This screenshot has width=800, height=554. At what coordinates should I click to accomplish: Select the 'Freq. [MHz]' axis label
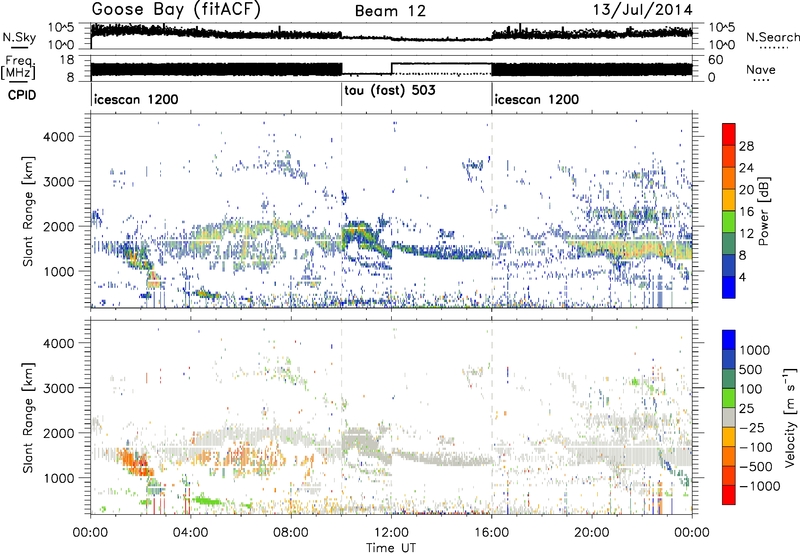tap(19, 68)
